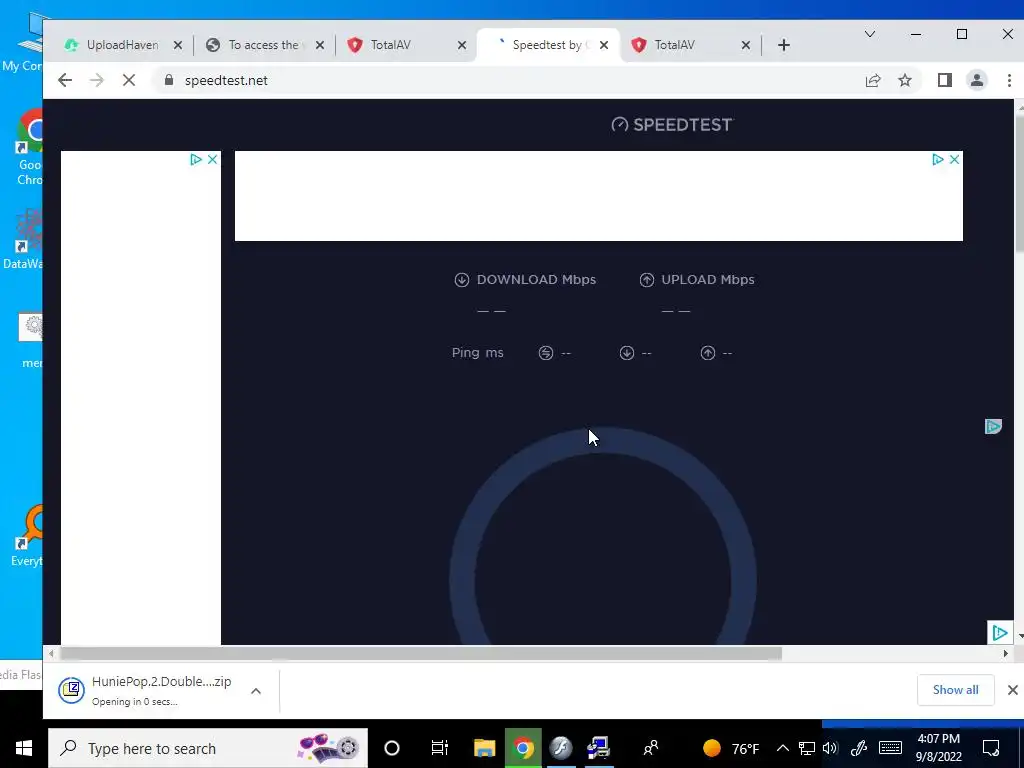Screen dimensions: 1024x768
Task: Open Cortana from the taskbar
Action: point(392,748)
